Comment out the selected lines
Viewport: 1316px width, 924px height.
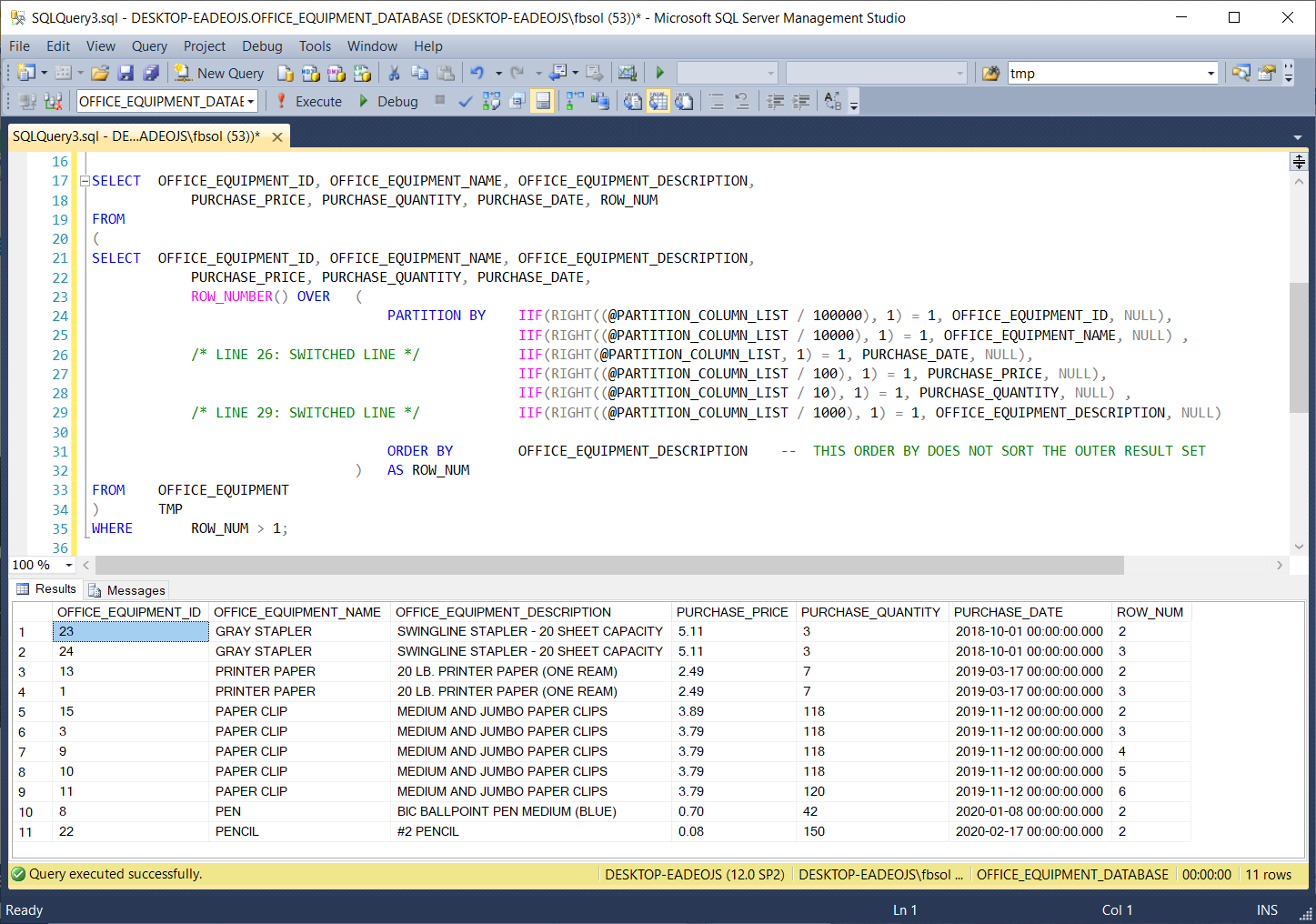pyautogui.click(x=717, y=102)
